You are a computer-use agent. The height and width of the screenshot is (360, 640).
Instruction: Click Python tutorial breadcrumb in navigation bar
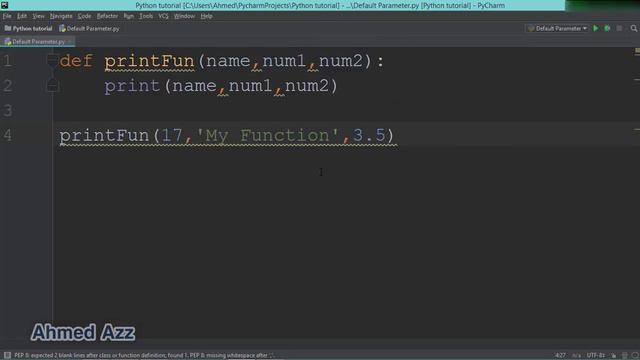29,28
